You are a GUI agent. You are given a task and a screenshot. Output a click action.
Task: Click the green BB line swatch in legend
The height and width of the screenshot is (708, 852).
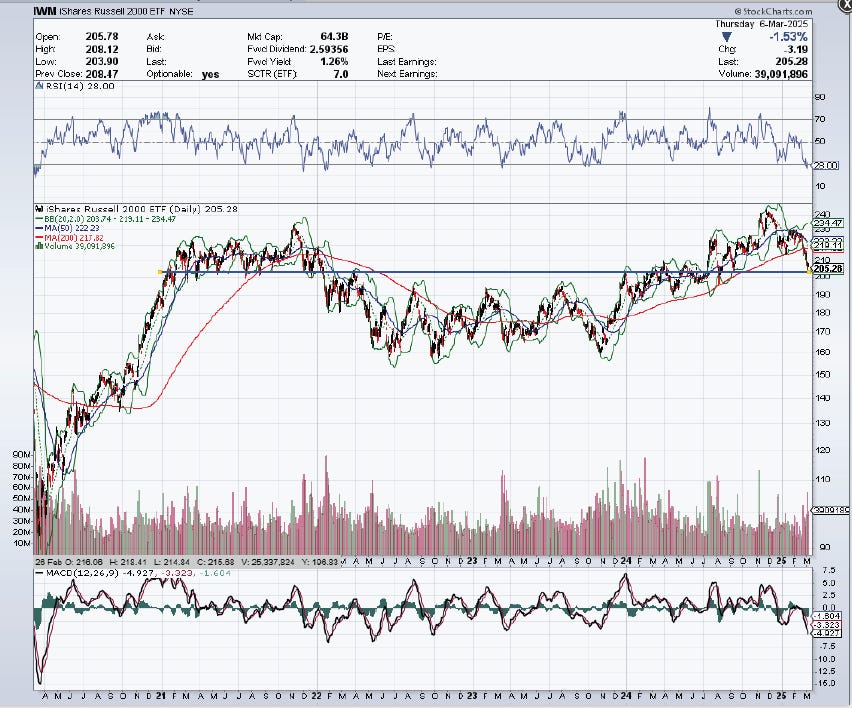[40, 219]
